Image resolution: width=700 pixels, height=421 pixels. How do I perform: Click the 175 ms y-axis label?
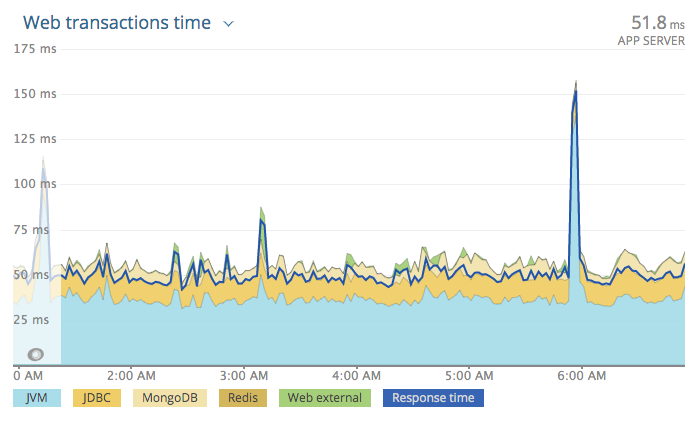coord(34,49)
